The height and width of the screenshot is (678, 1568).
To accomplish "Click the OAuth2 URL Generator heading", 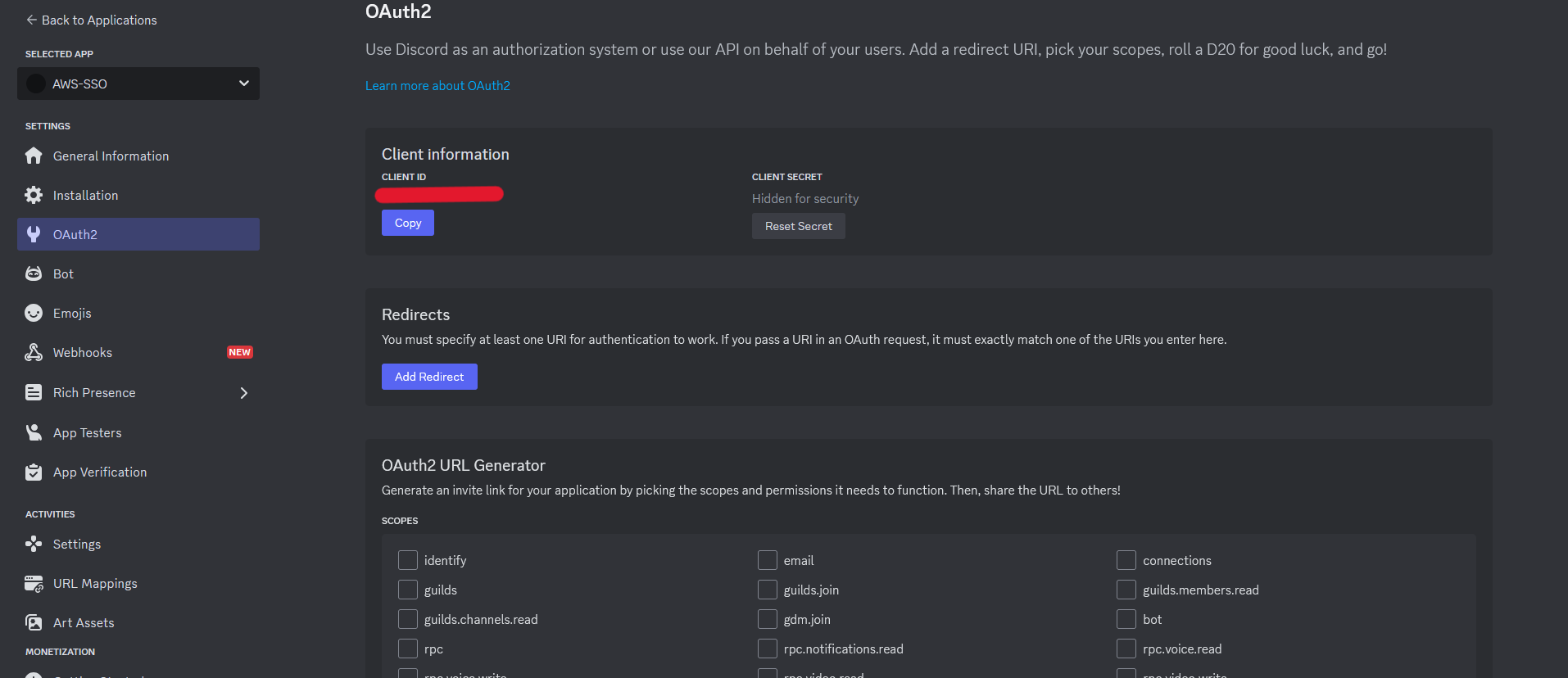I will [464, 465].
